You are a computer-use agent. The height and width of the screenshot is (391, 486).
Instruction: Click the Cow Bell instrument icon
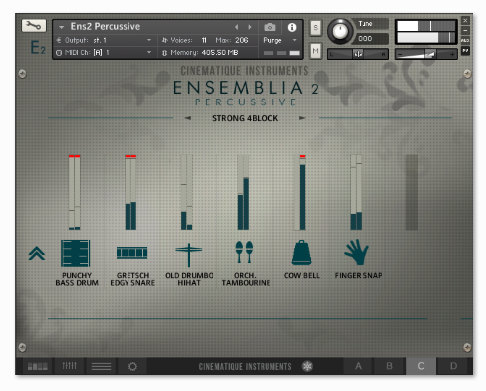(302, 252)
